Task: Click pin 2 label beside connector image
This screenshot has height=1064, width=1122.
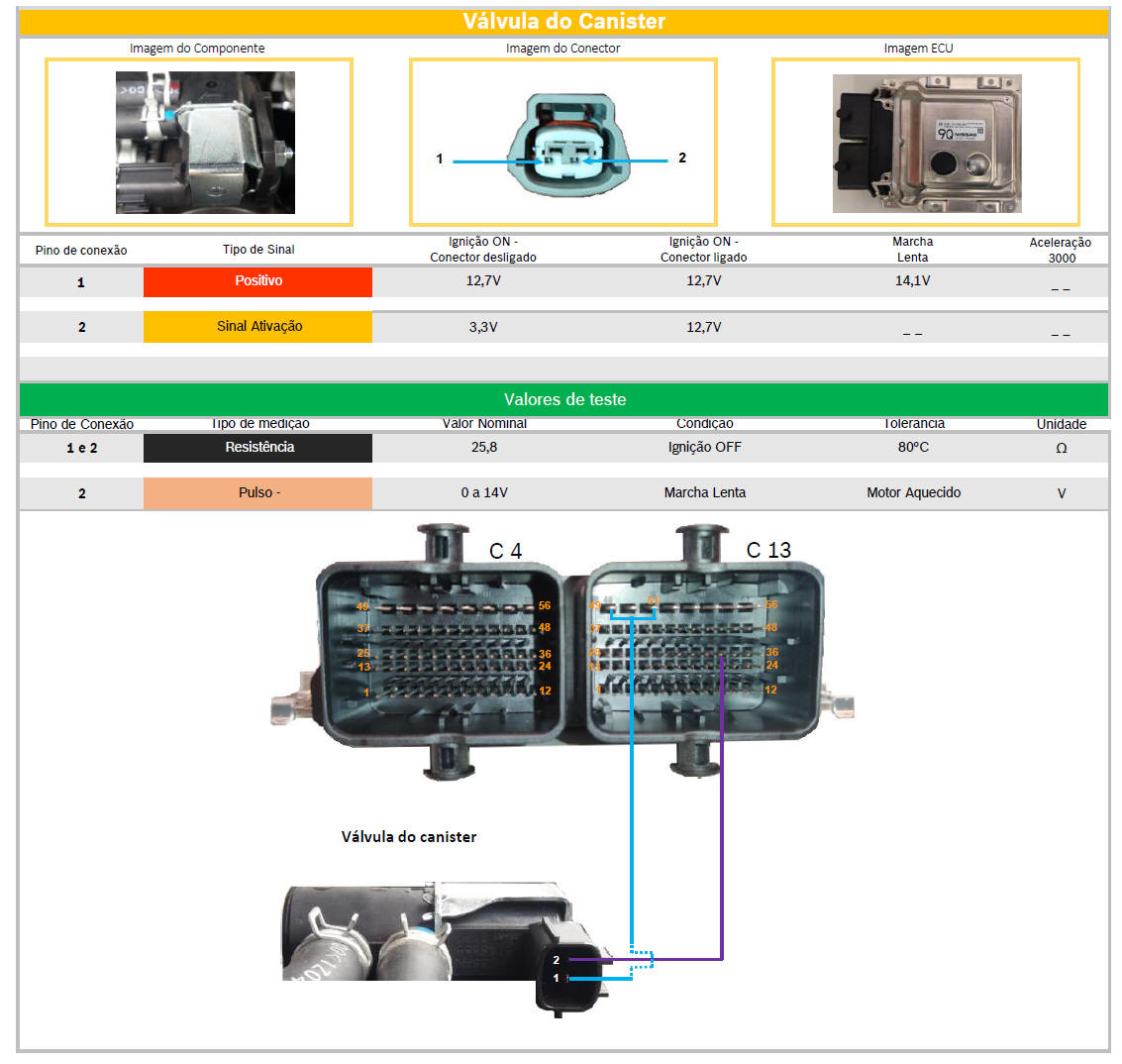Action: [x=682, y=158]
